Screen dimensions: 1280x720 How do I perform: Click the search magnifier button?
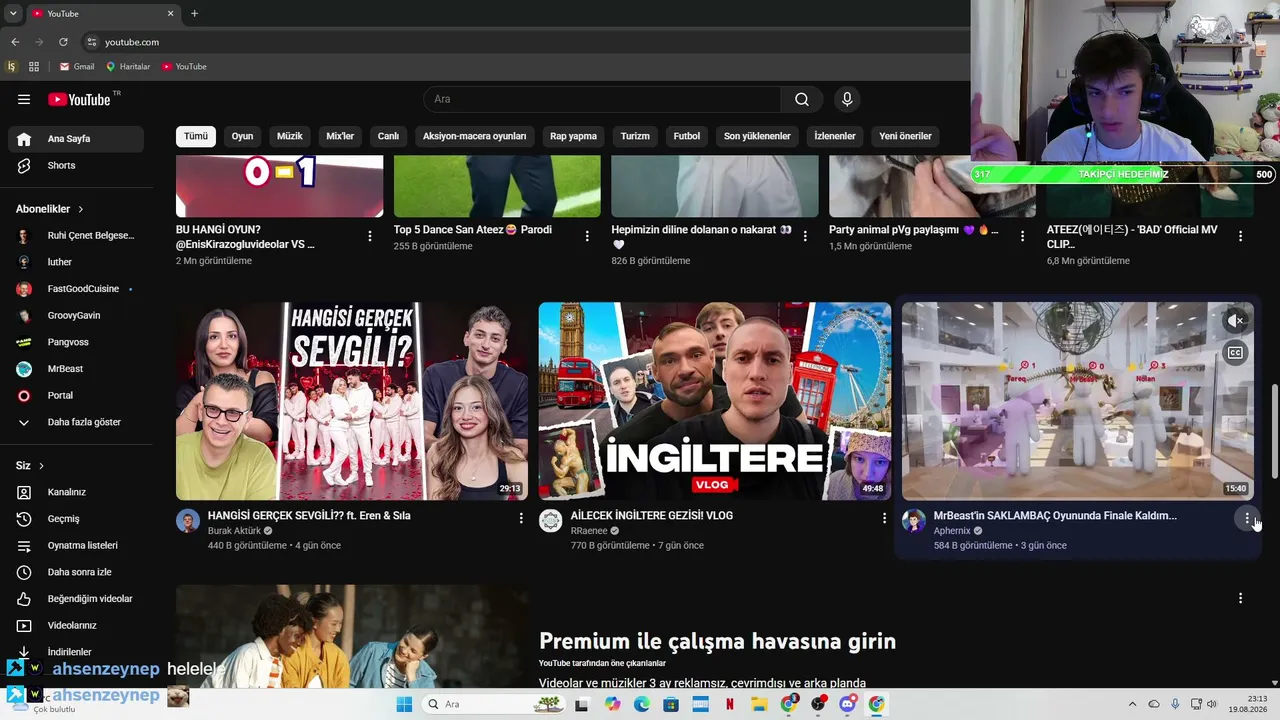(802, 99)
